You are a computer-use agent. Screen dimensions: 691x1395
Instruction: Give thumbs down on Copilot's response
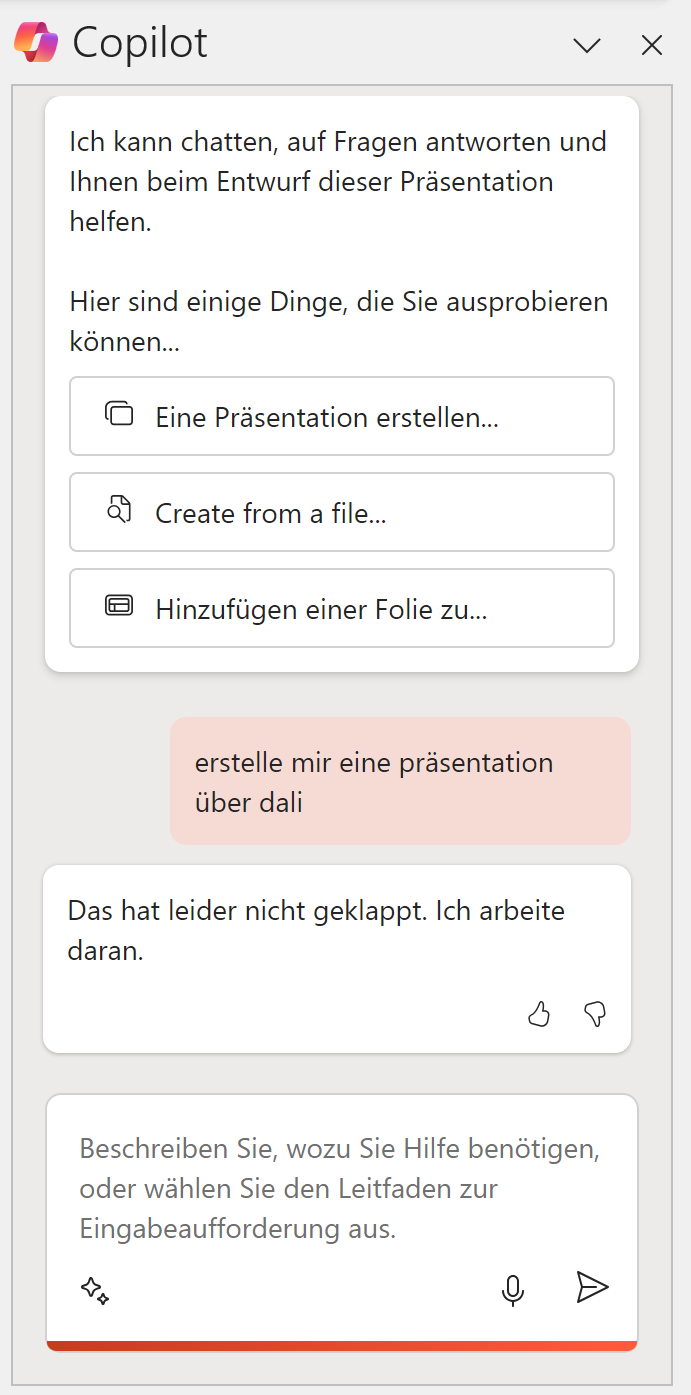point(595,1014)
